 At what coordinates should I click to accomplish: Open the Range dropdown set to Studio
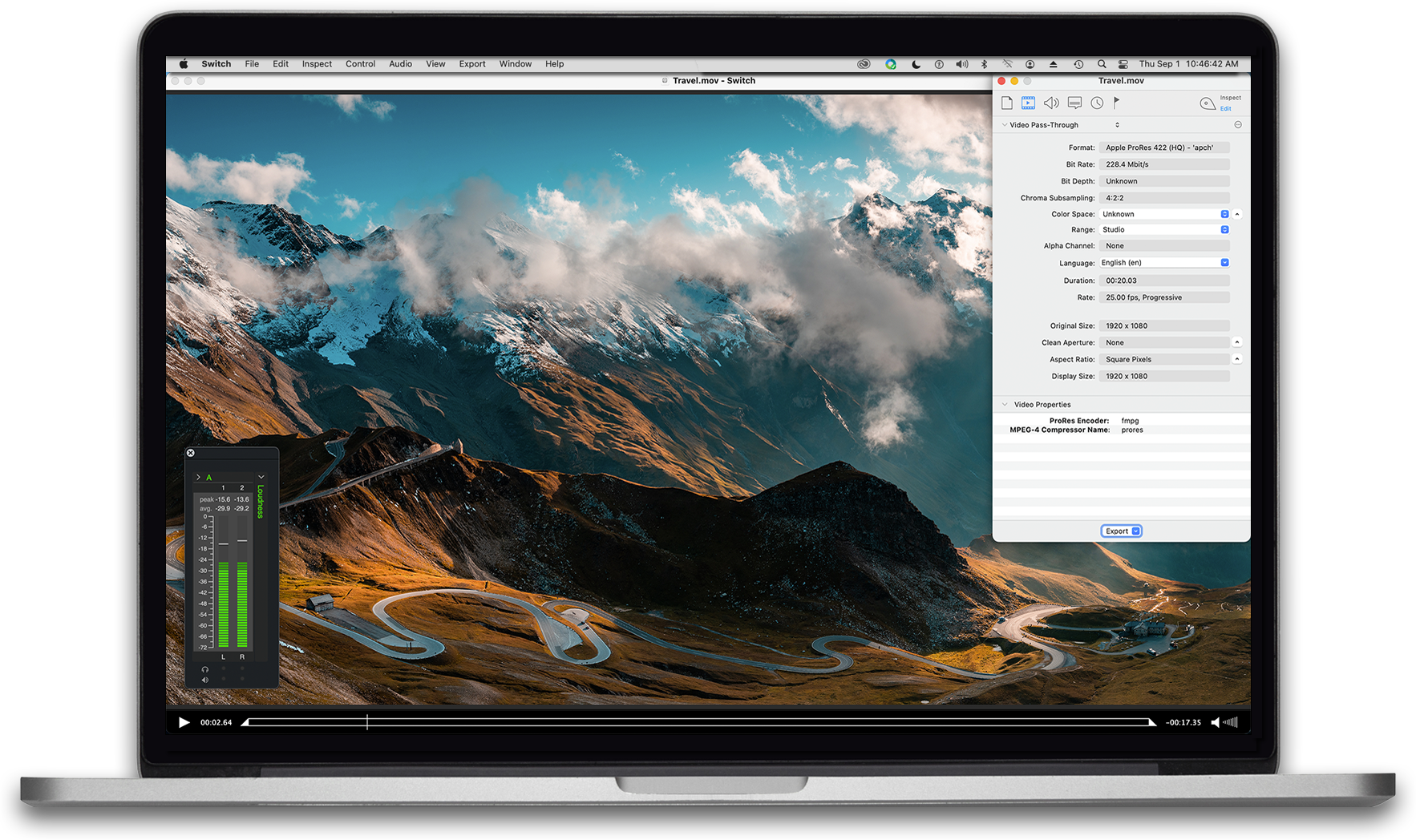1224,230
